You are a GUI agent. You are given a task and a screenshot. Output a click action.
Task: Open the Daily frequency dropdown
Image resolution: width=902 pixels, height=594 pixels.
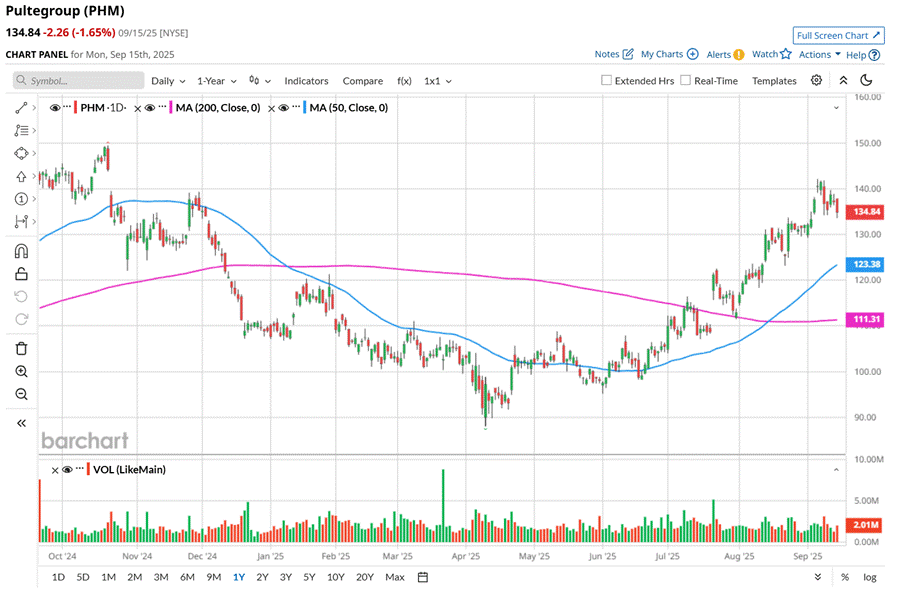tap(168, 81)
